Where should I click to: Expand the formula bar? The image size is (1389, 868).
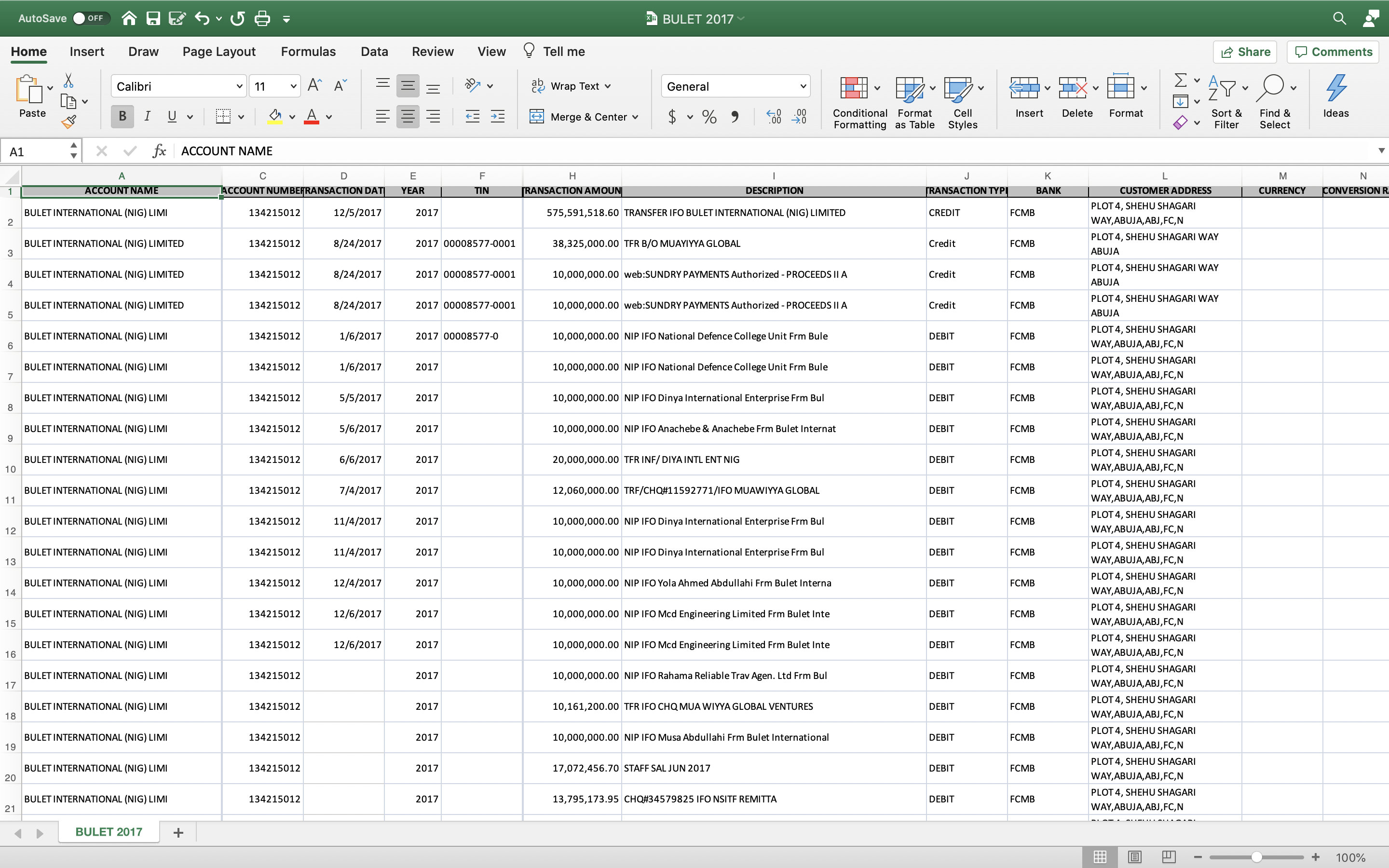pyautogui.click(x=1381, y=151)
